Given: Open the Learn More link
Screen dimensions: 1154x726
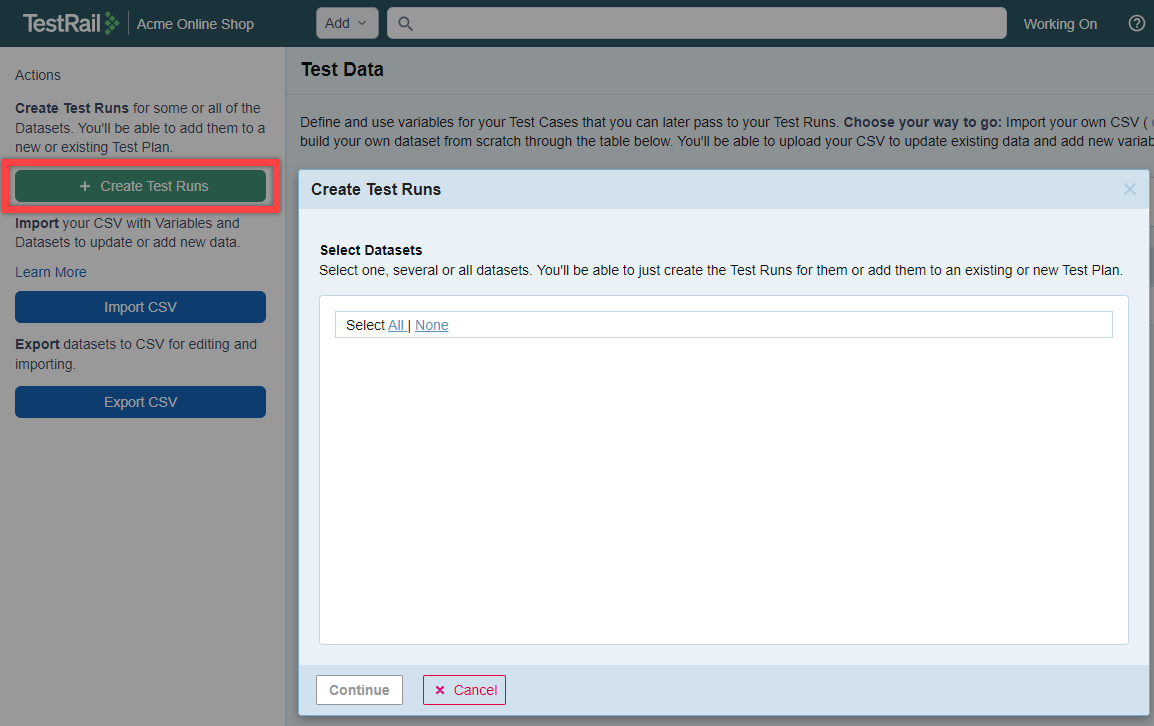Looking at the screenshot, I should click(x=51, y=272).
